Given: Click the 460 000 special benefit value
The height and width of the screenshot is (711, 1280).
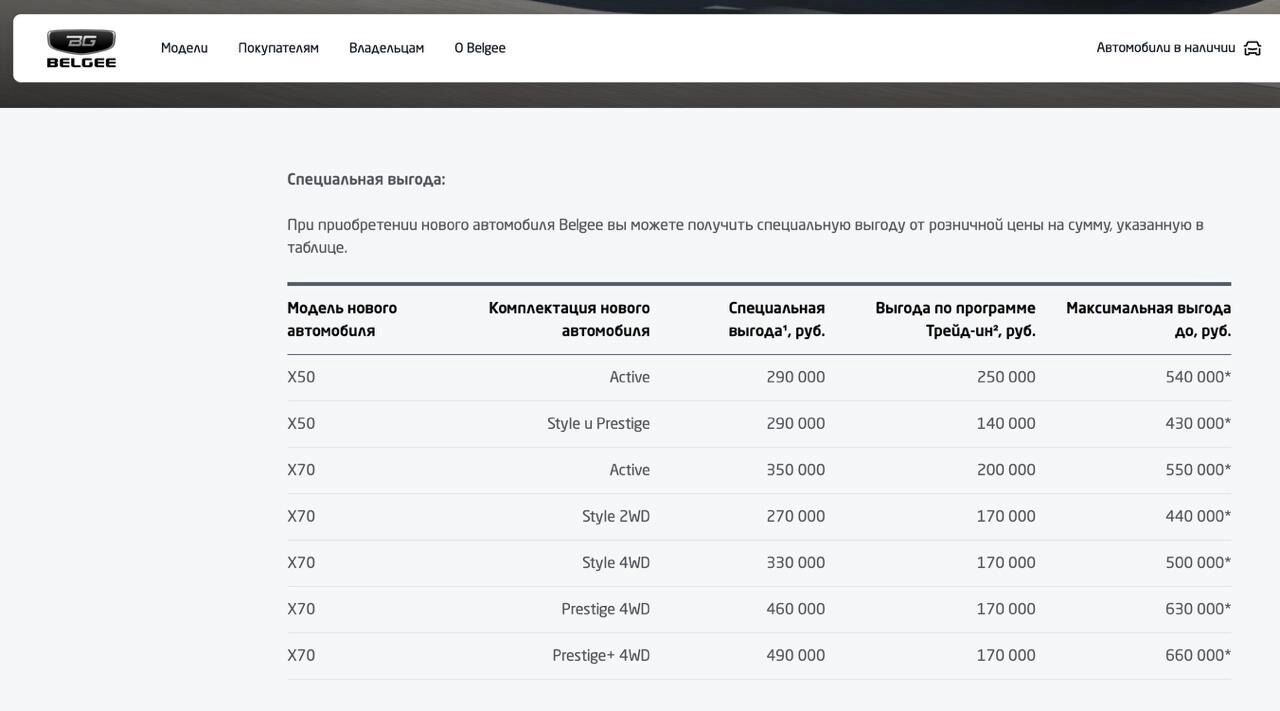Looking at the screenshot, I should tap(796, 609).
